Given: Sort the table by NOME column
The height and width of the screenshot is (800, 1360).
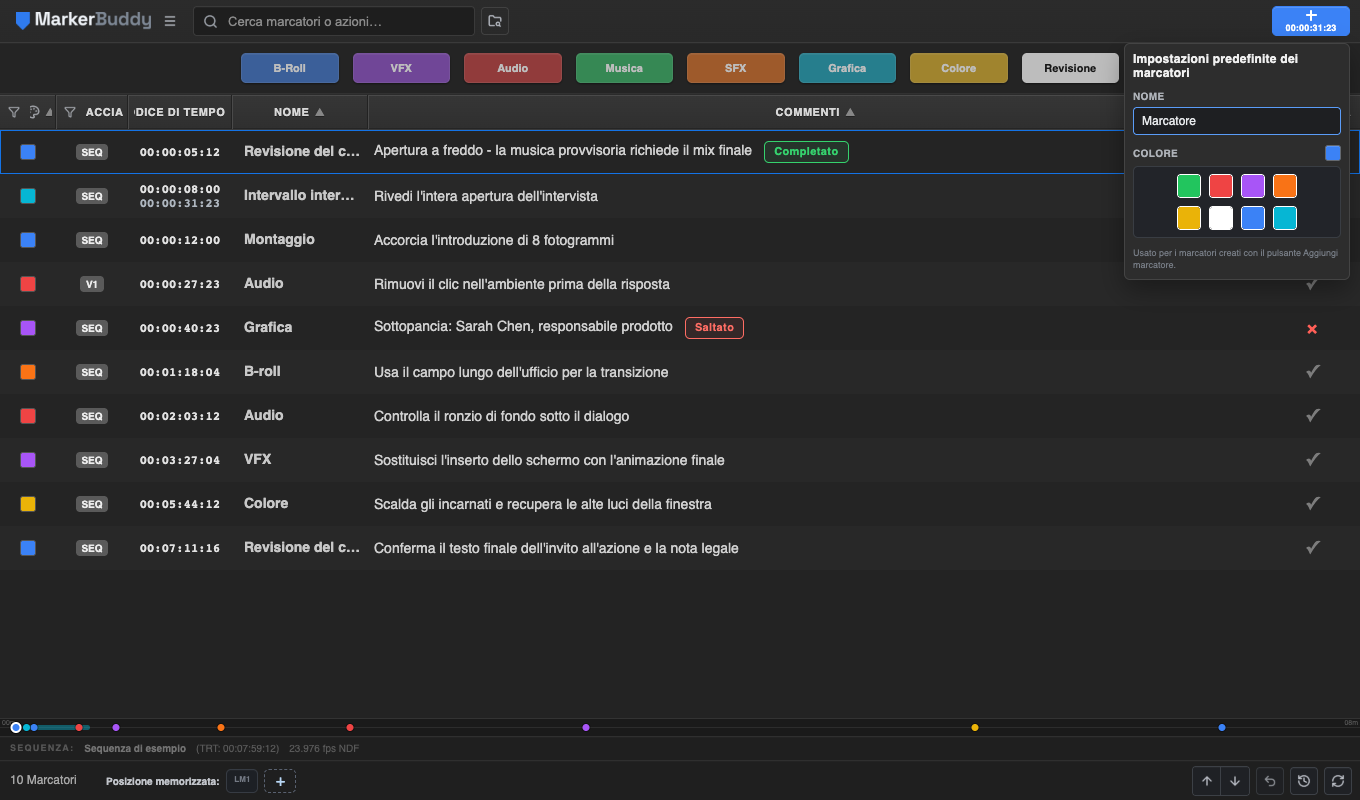Looking at the screenshot, I should (x=300, y=112).
